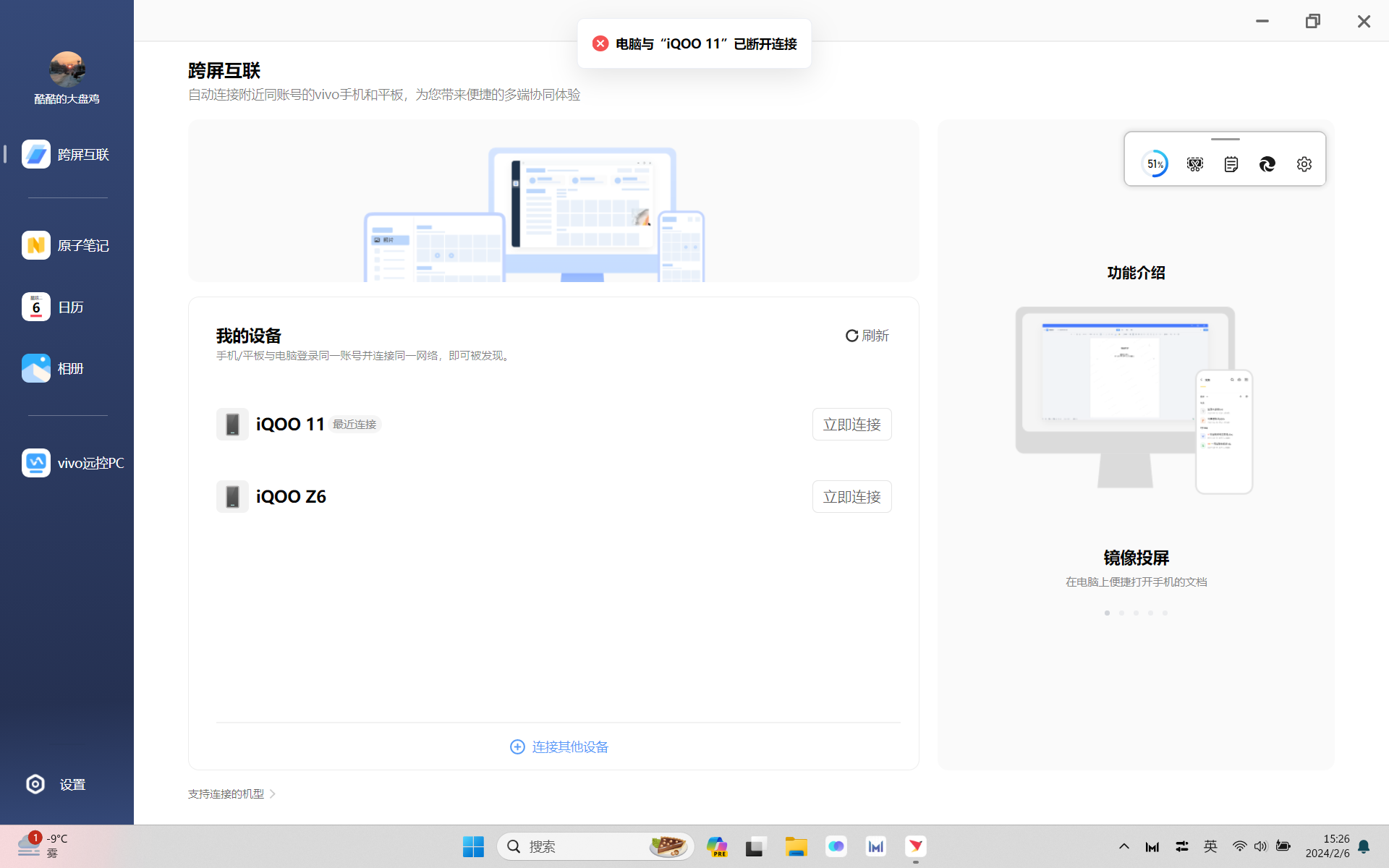Connect iQOO 11 with 立即连接
The height and width of the screenshot is (868, 1389).
[x=851, y=425]
